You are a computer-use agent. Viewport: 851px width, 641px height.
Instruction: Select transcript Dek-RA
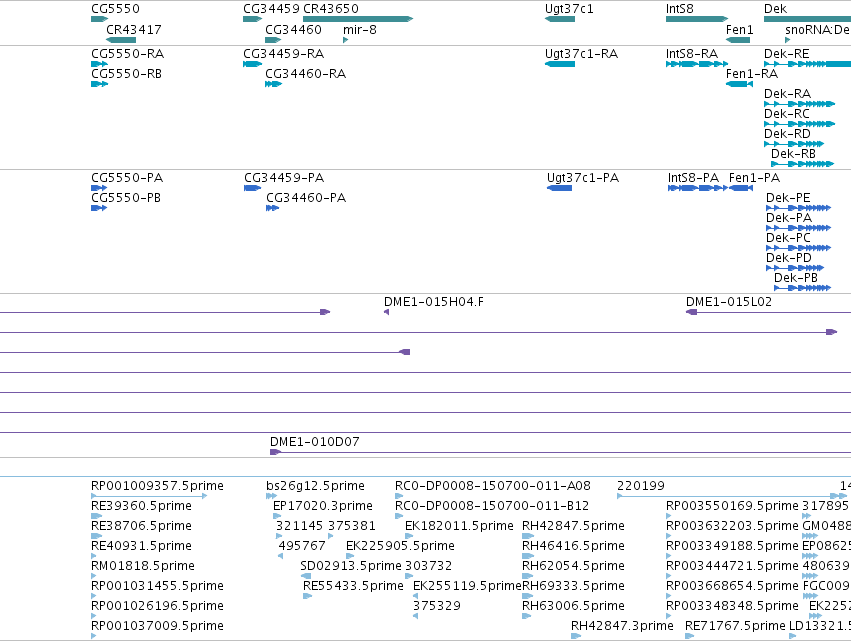[x=788, y=94]
